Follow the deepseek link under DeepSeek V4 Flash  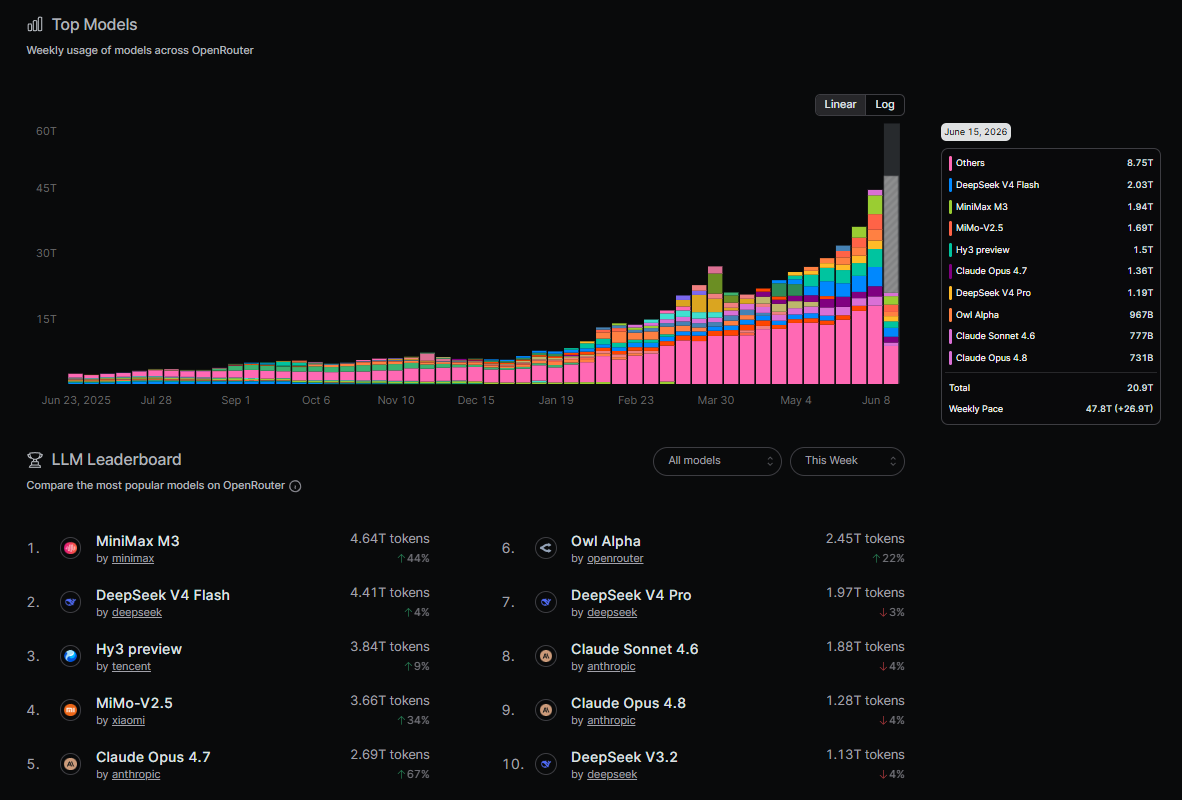[136, 613]
